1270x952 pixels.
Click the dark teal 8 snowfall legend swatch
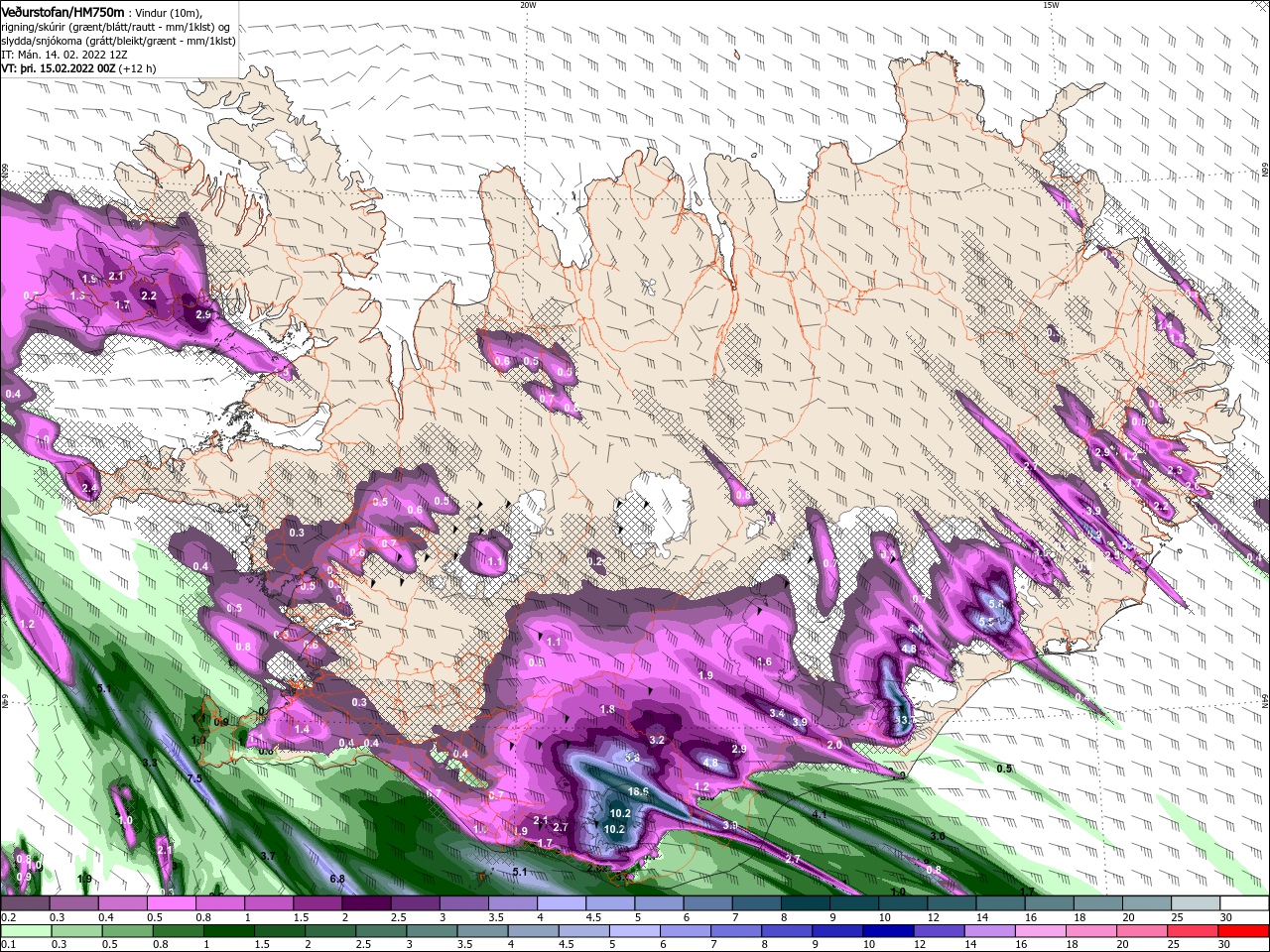pos(806,903)
